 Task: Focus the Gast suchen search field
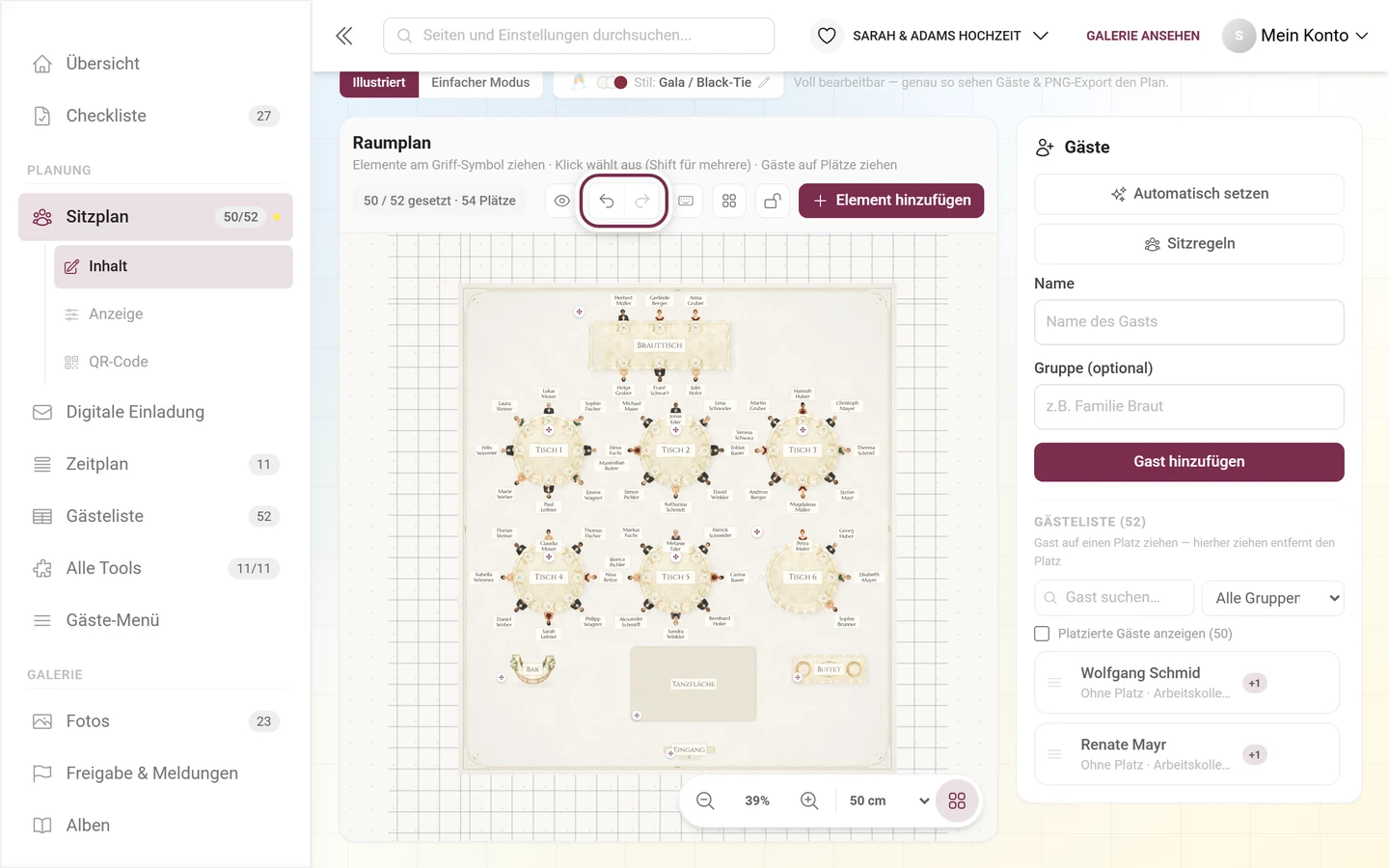(1114, 598)
